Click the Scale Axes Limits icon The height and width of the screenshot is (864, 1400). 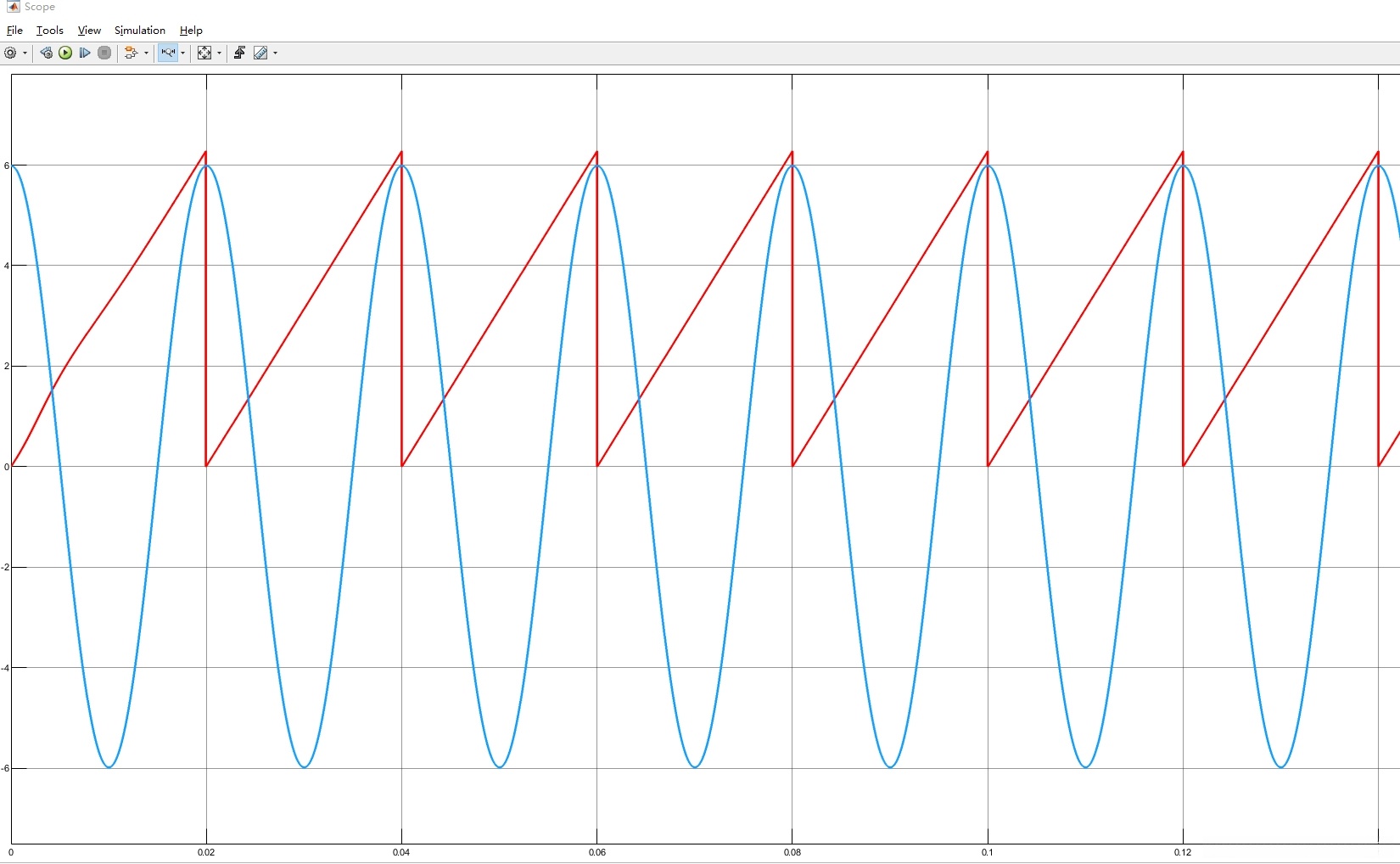pyautogui.click(x=204, y=53)
